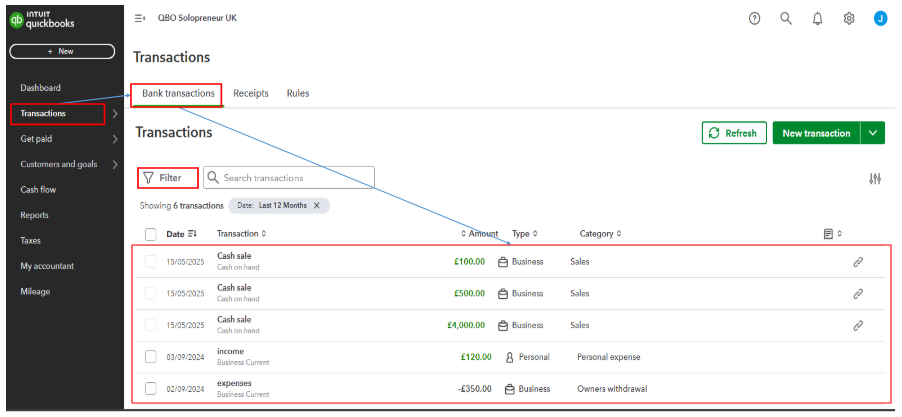
Task: Check the expenses transaction checkbox
Action: pos(151,388)
